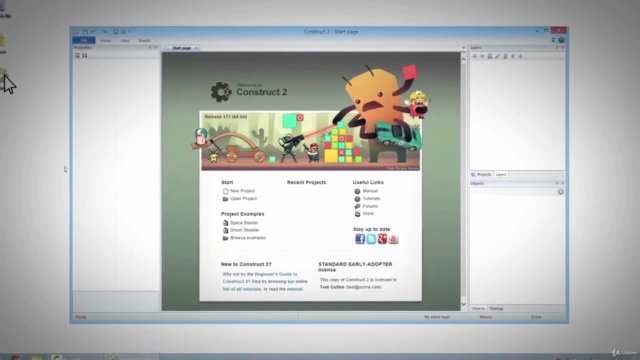Click the Zoom status bar entry

click(536, 317)
